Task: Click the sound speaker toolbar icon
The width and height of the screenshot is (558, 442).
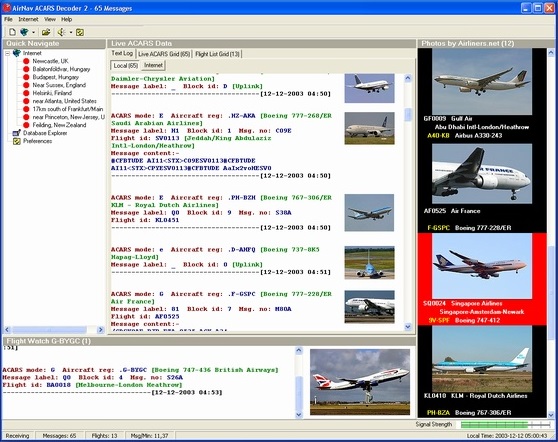Action: click(61, 32)
